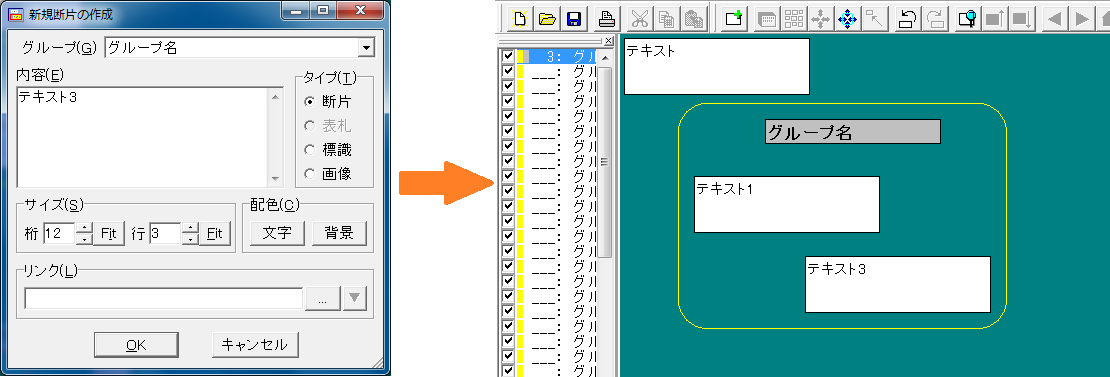Paste using the clipboard toolbar icon
The width and height of the screenshot is (1110, 377).
point(694,18)
